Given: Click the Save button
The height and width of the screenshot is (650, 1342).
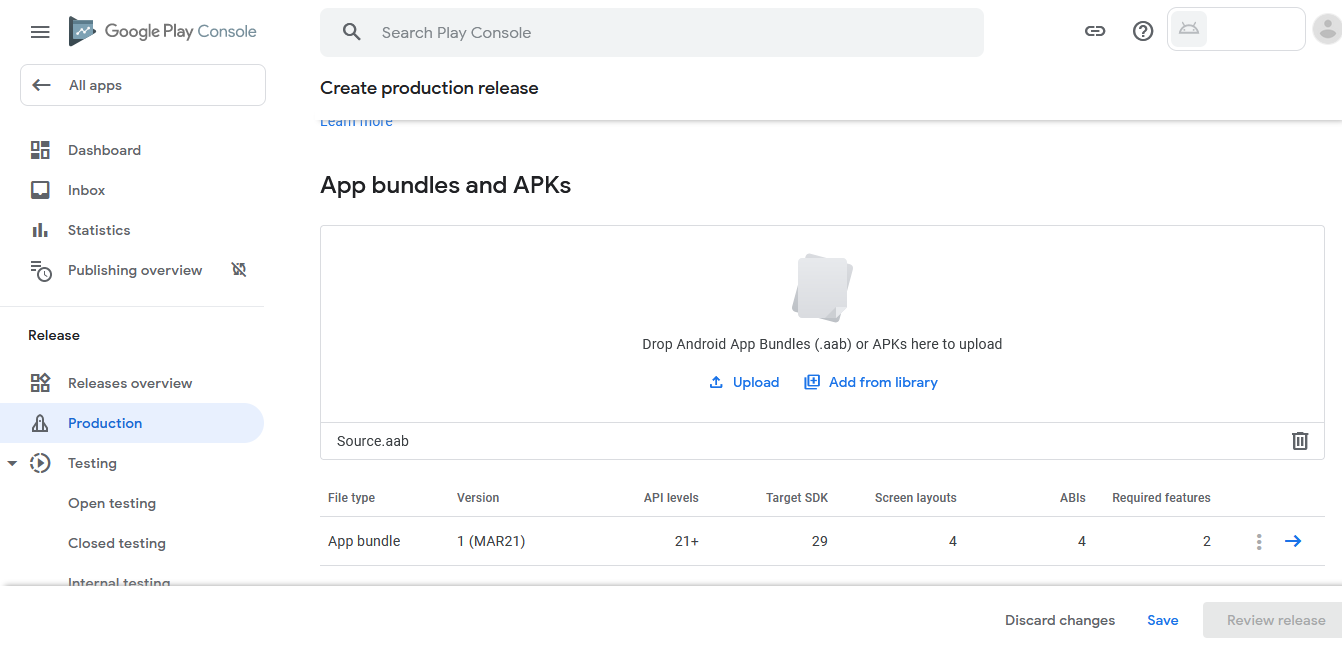Looking at the screenshot, I should pyautogui.click(x=1162, y=620).
